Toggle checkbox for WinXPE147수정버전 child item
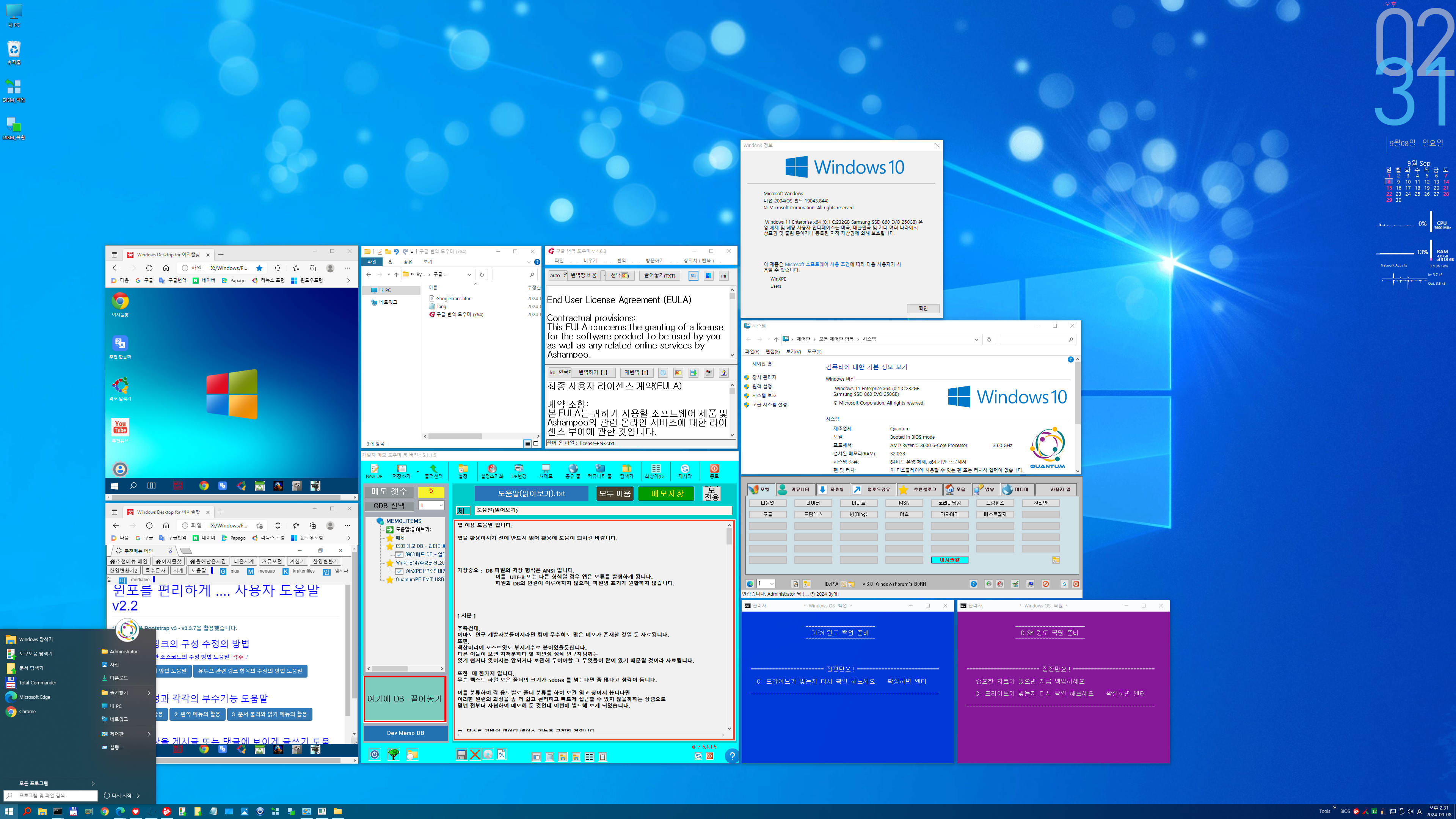Screen dimensions: 1456x819 pyautogui.click(x=399, y=571)
